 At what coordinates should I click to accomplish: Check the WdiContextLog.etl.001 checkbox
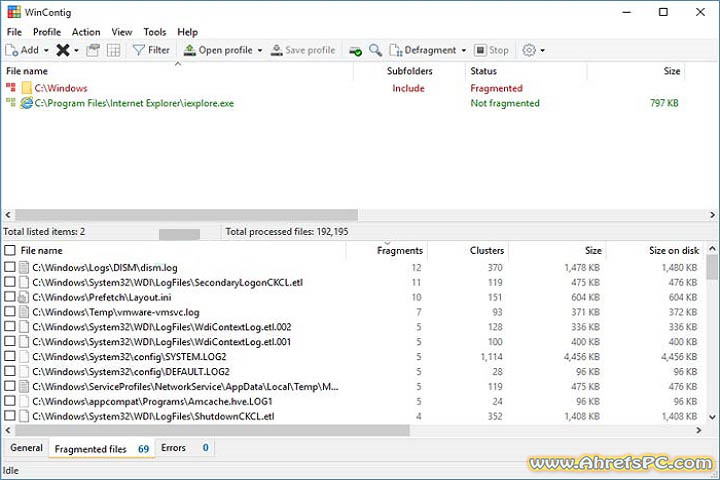pos(10,341)
